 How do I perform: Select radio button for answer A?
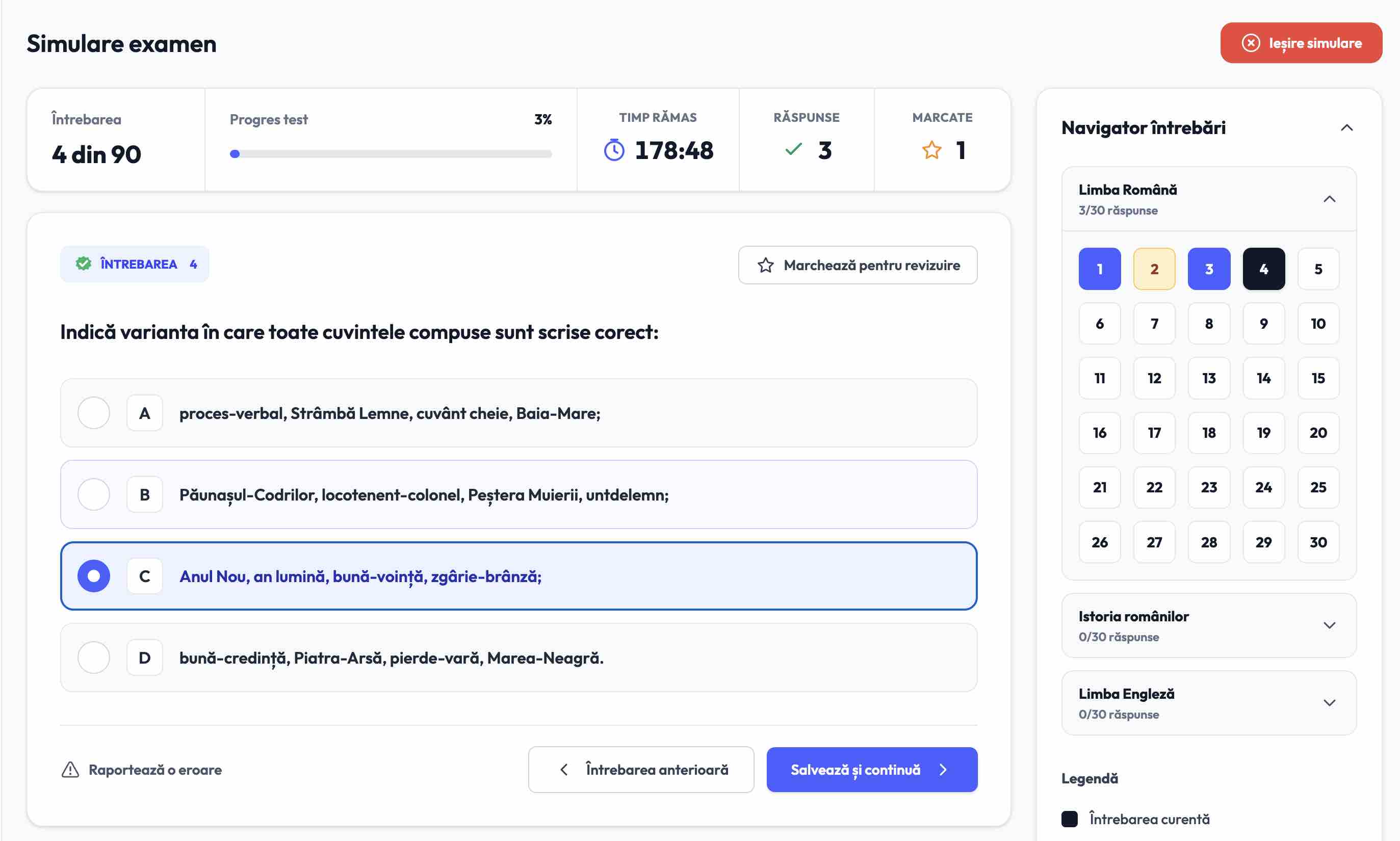pos(93,413)
